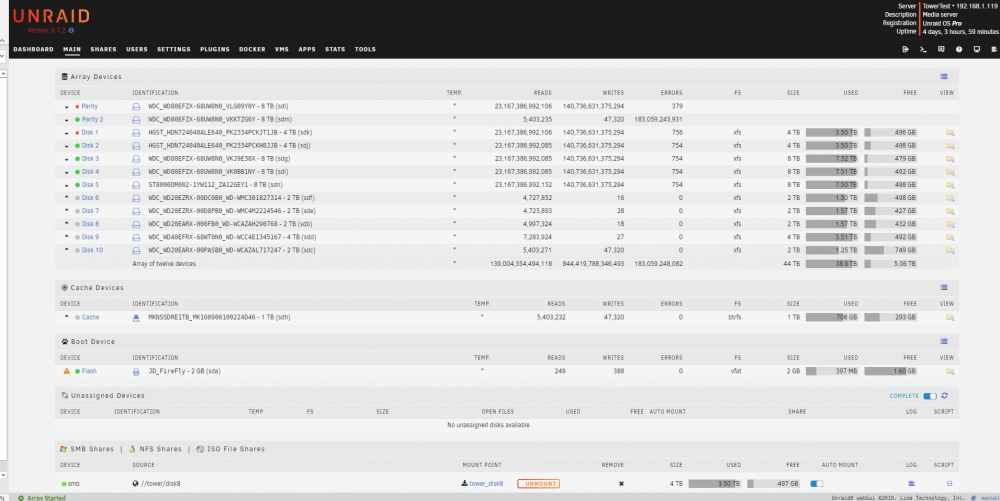Open the help question-mark icon
This screenshot has width=1000, height=501.
pyautogui.click(x=959, y=49)
